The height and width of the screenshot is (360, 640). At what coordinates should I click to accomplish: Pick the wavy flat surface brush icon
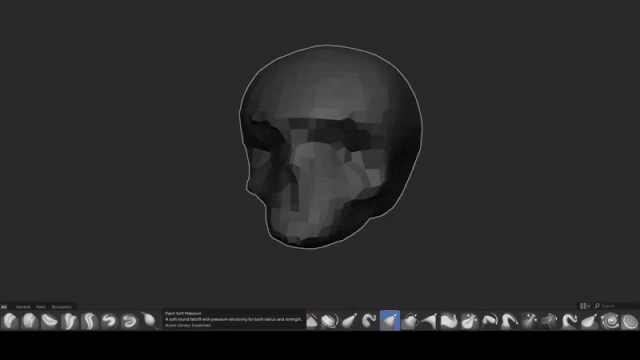click(x=449, y=321)
